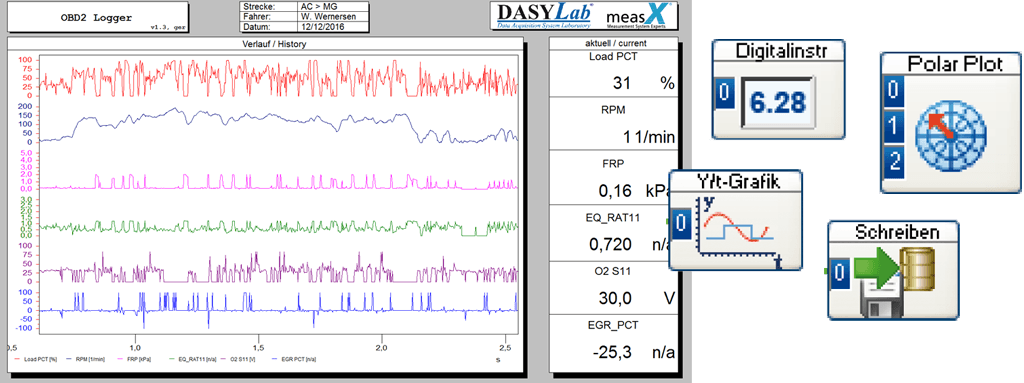Click the EQ_RAT11 value '0,720'
The width and height of the screenshot is (1024, 383).
[611, 245]
